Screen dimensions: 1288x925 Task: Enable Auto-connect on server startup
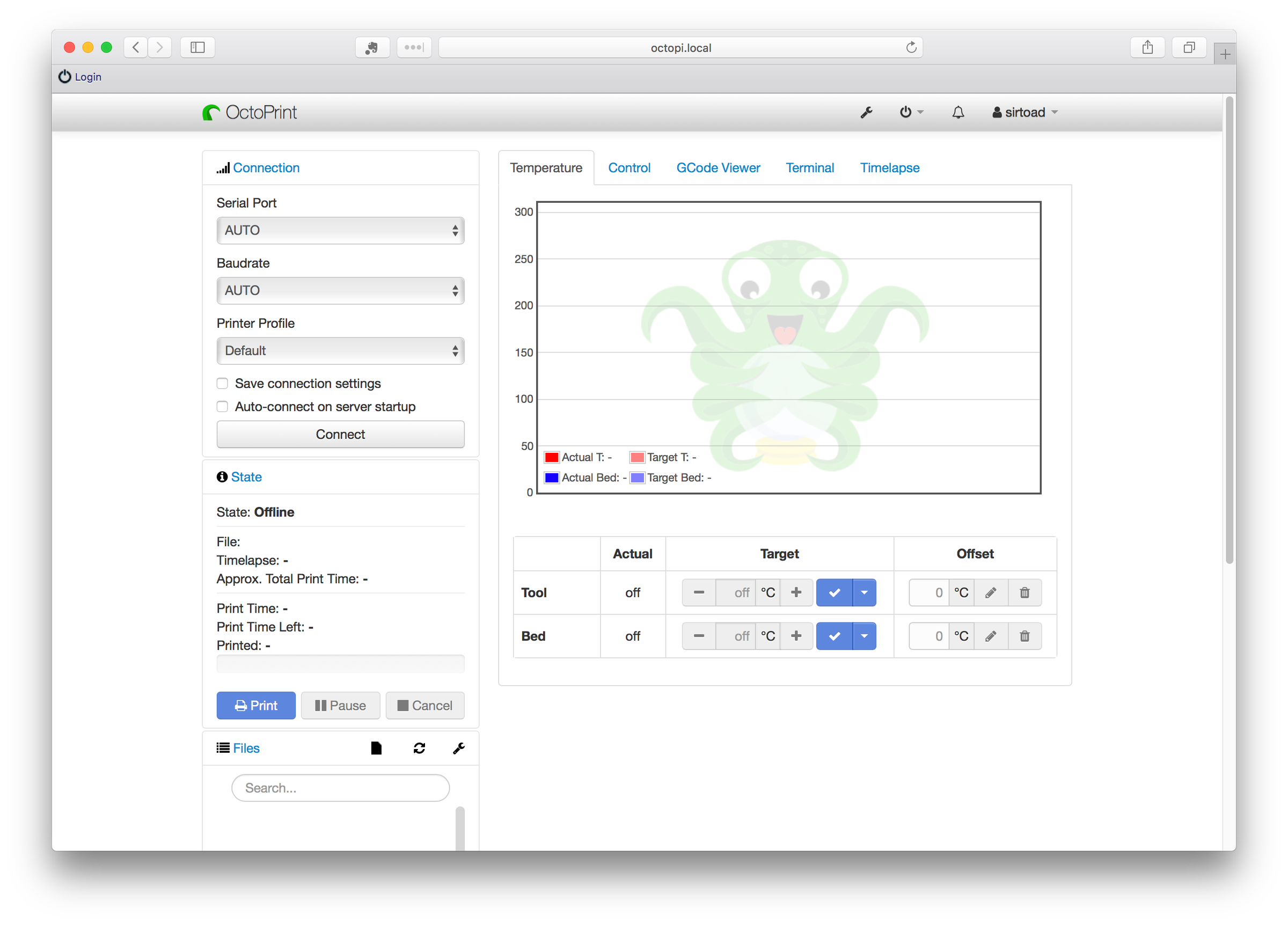pyautogui.click(x=222, y=407)
